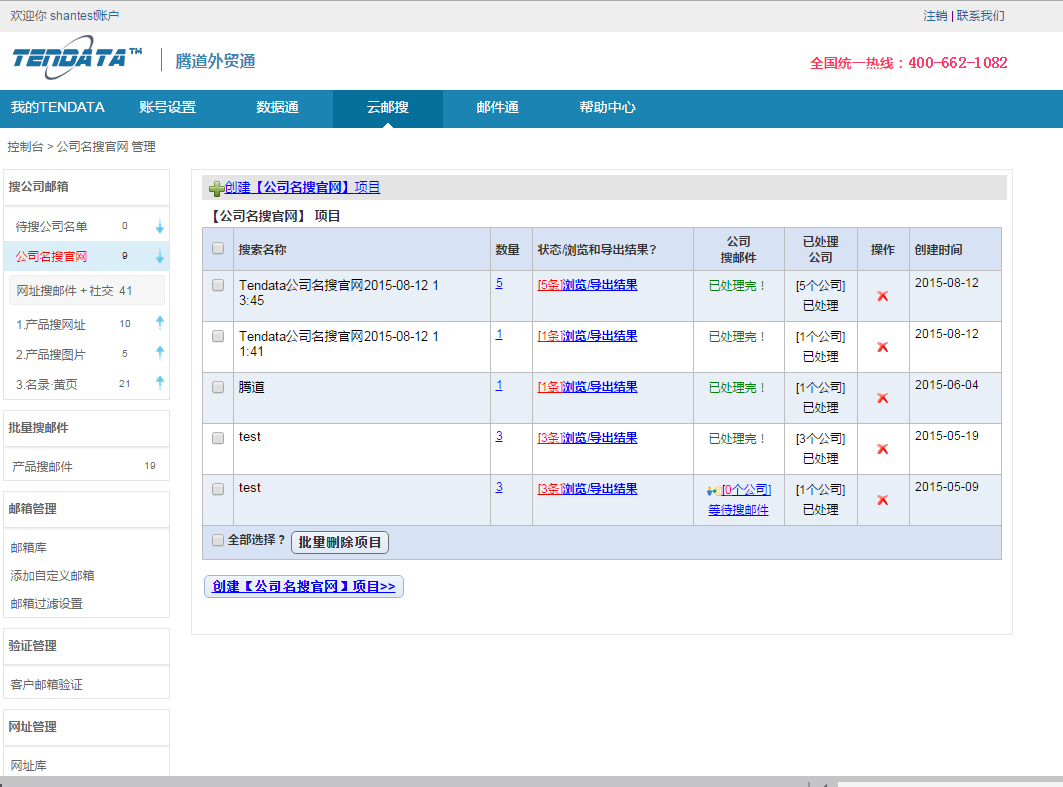
Task: Toggle the header checkbox beside 搜索名称
Action: point(218,249)
